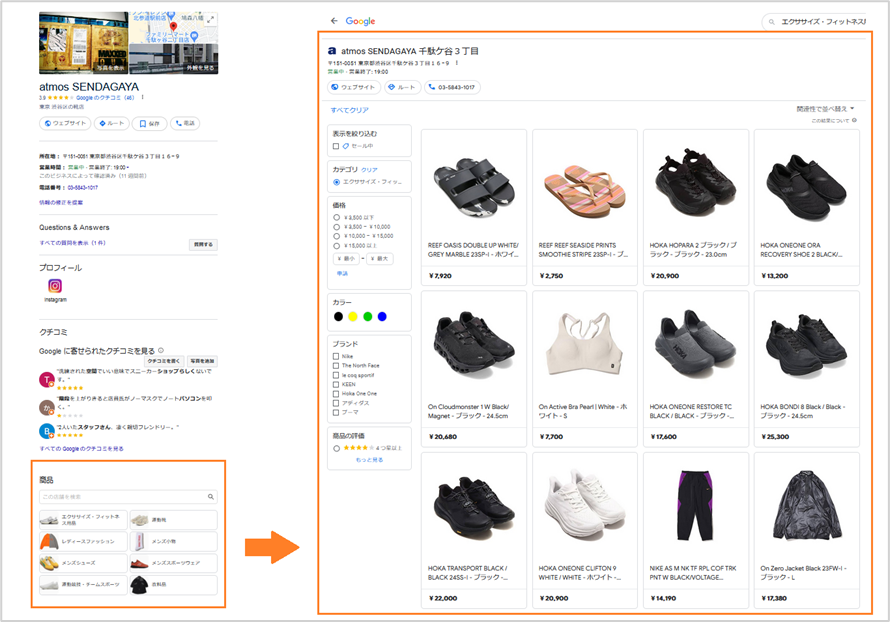This screenshot has height=622, width=890.
Task: Click the ウェブサイト button in left panel
Action: pyautogui.click(x=65, y=123)
